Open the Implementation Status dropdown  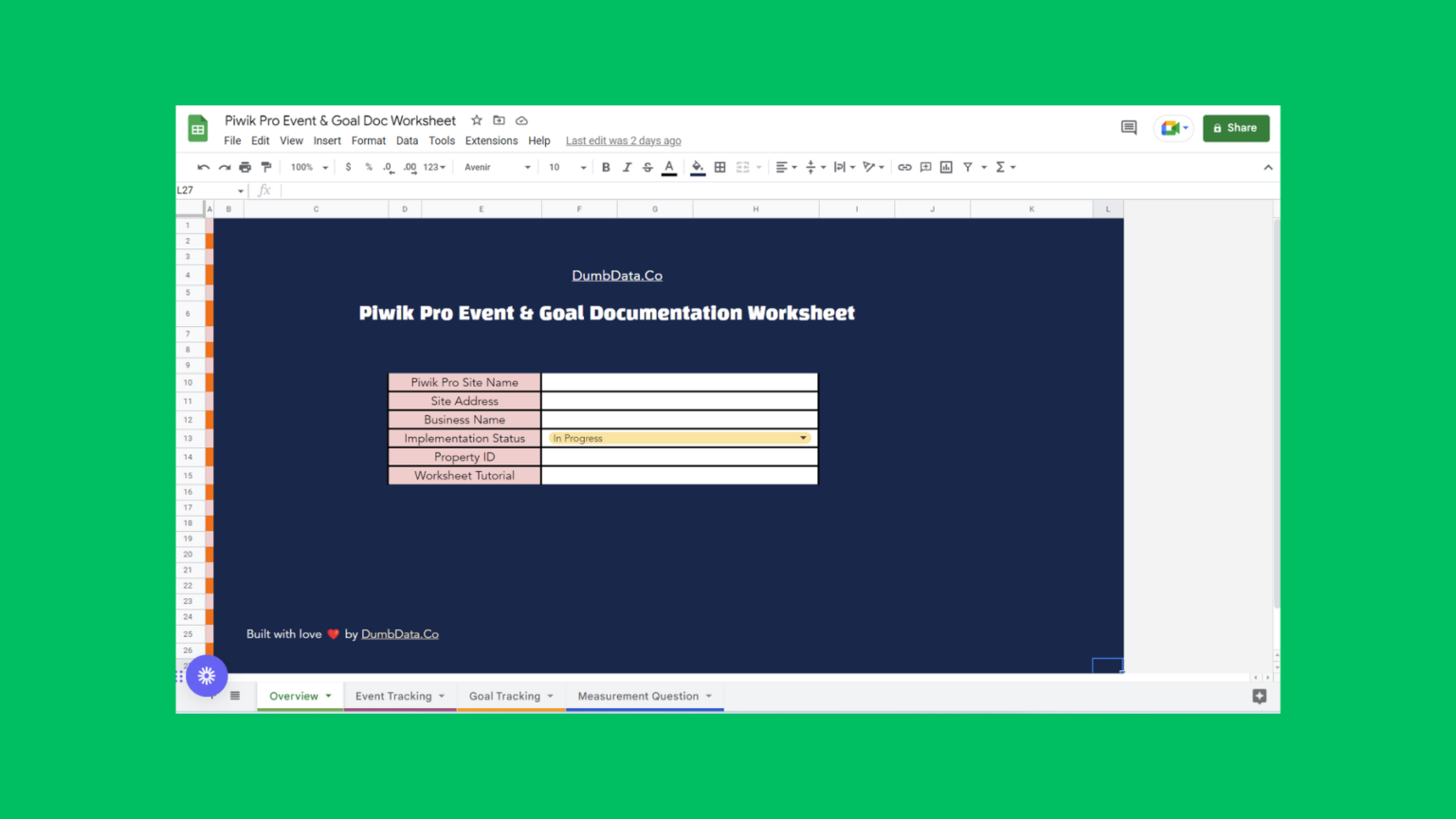click(803, 438)
